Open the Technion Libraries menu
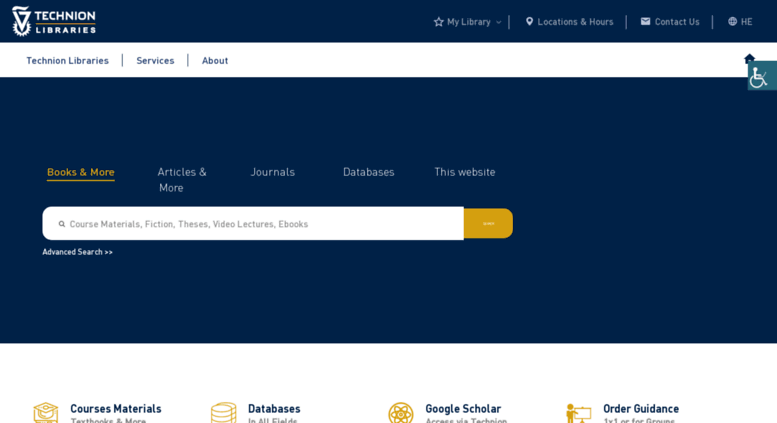777x423 pixels. (67, 60)
